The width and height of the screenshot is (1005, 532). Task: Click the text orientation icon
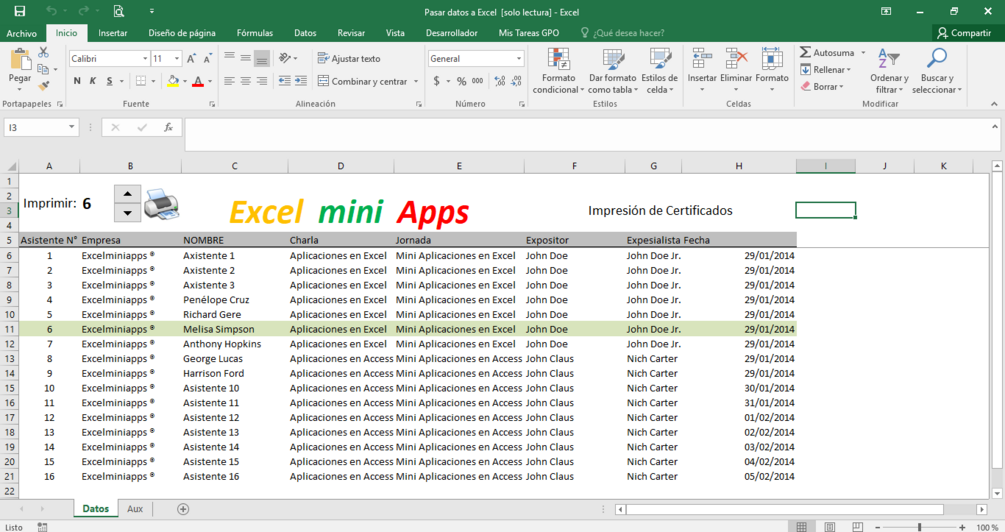(x=285, y=58)
